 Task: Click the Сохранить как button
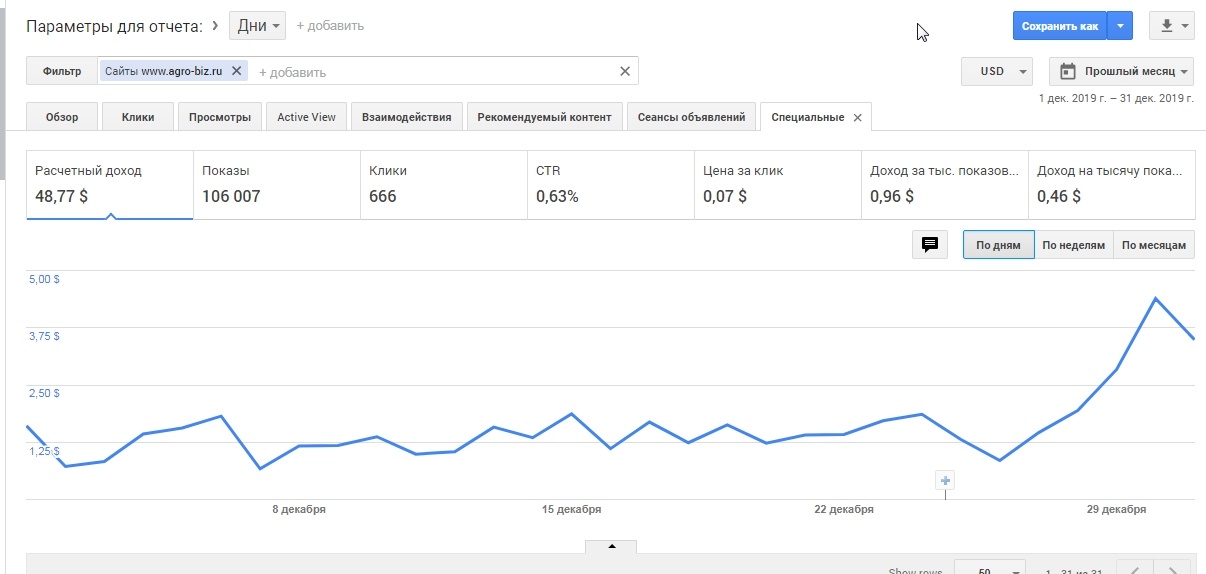coord(1060,26)
